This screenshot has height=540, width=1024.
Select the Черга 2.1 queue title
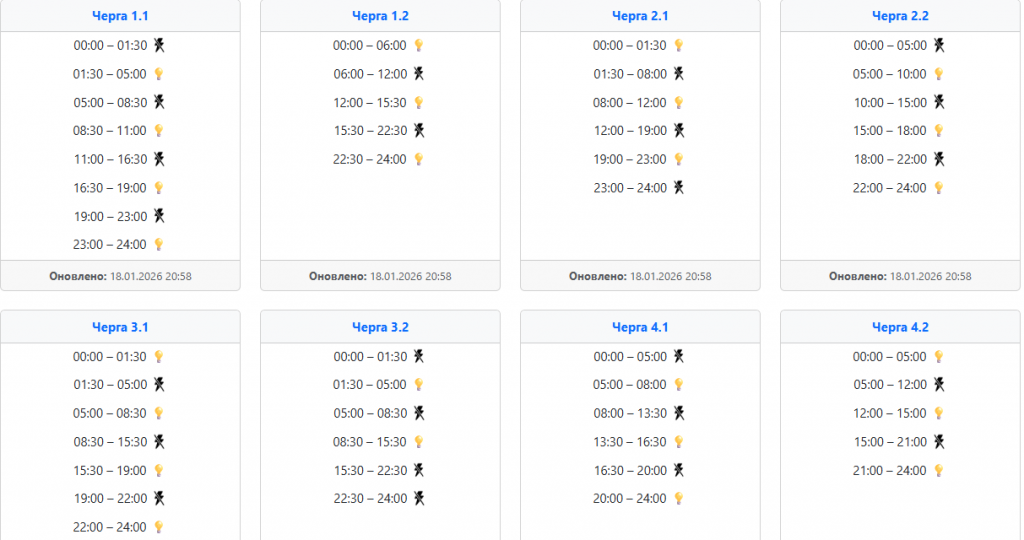tap(640, 16)
